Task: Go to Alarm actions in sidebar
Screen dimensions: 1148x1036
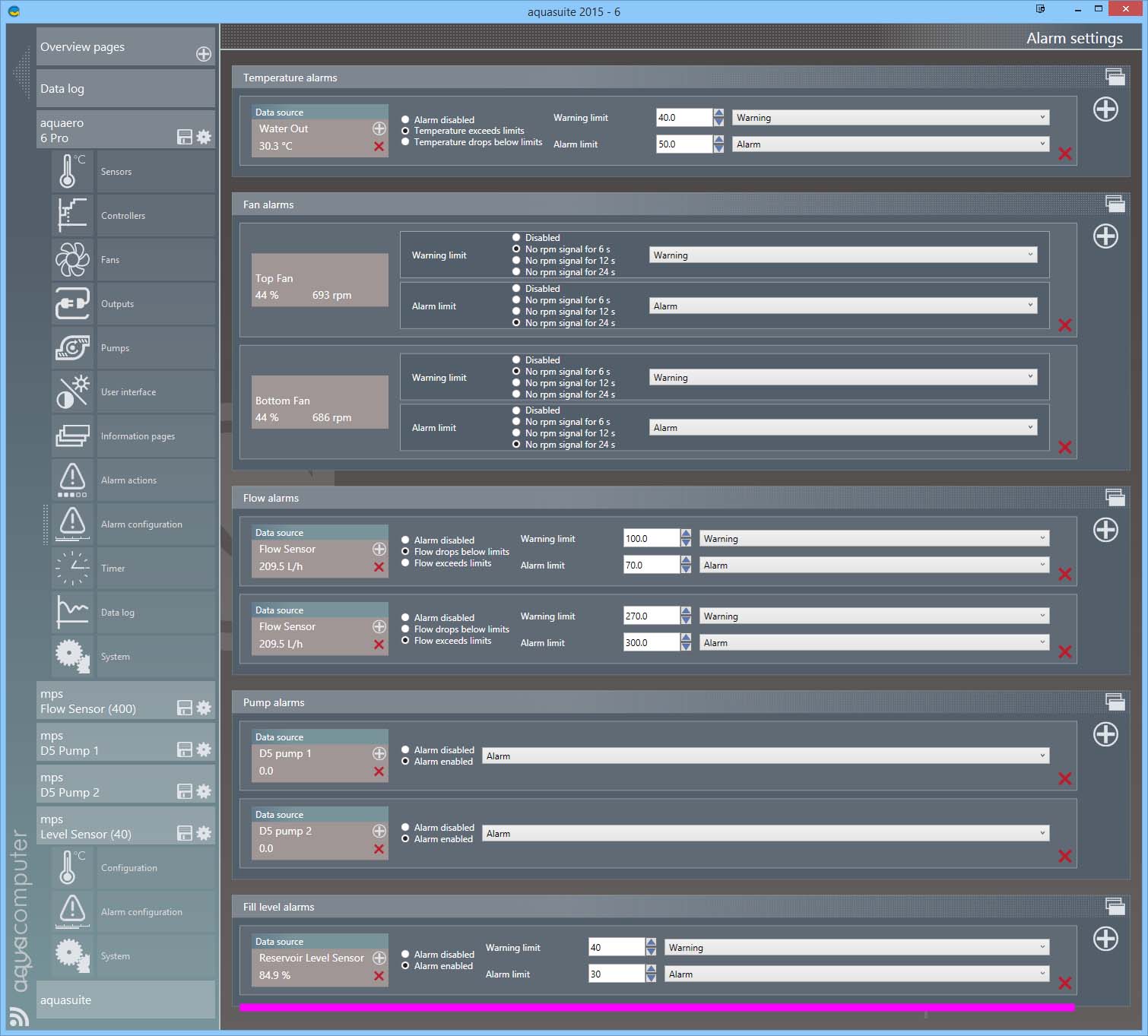Action: [x=128, y=480]
